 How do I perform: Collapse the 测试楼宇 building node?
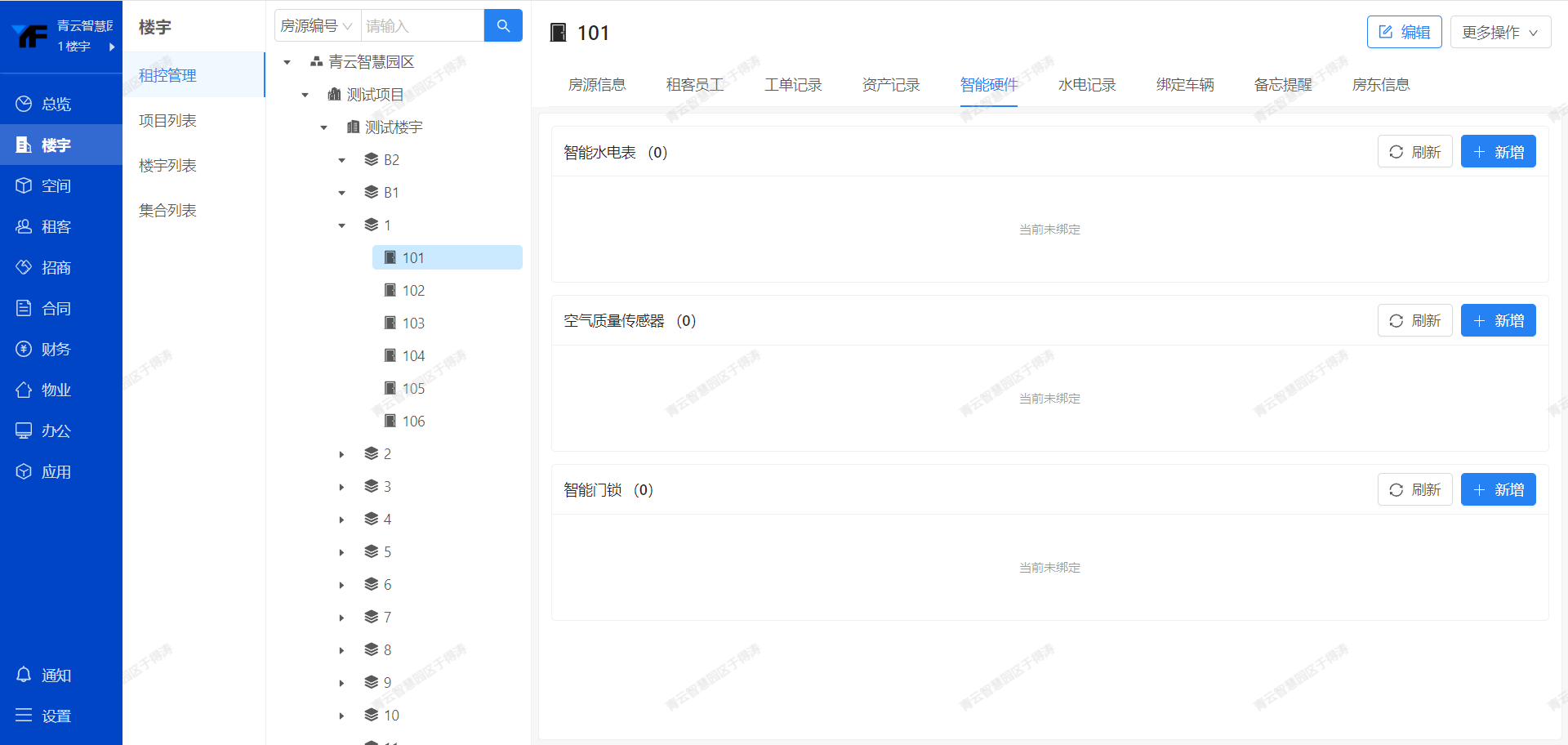pyautogui.click(x=323, y=127)
